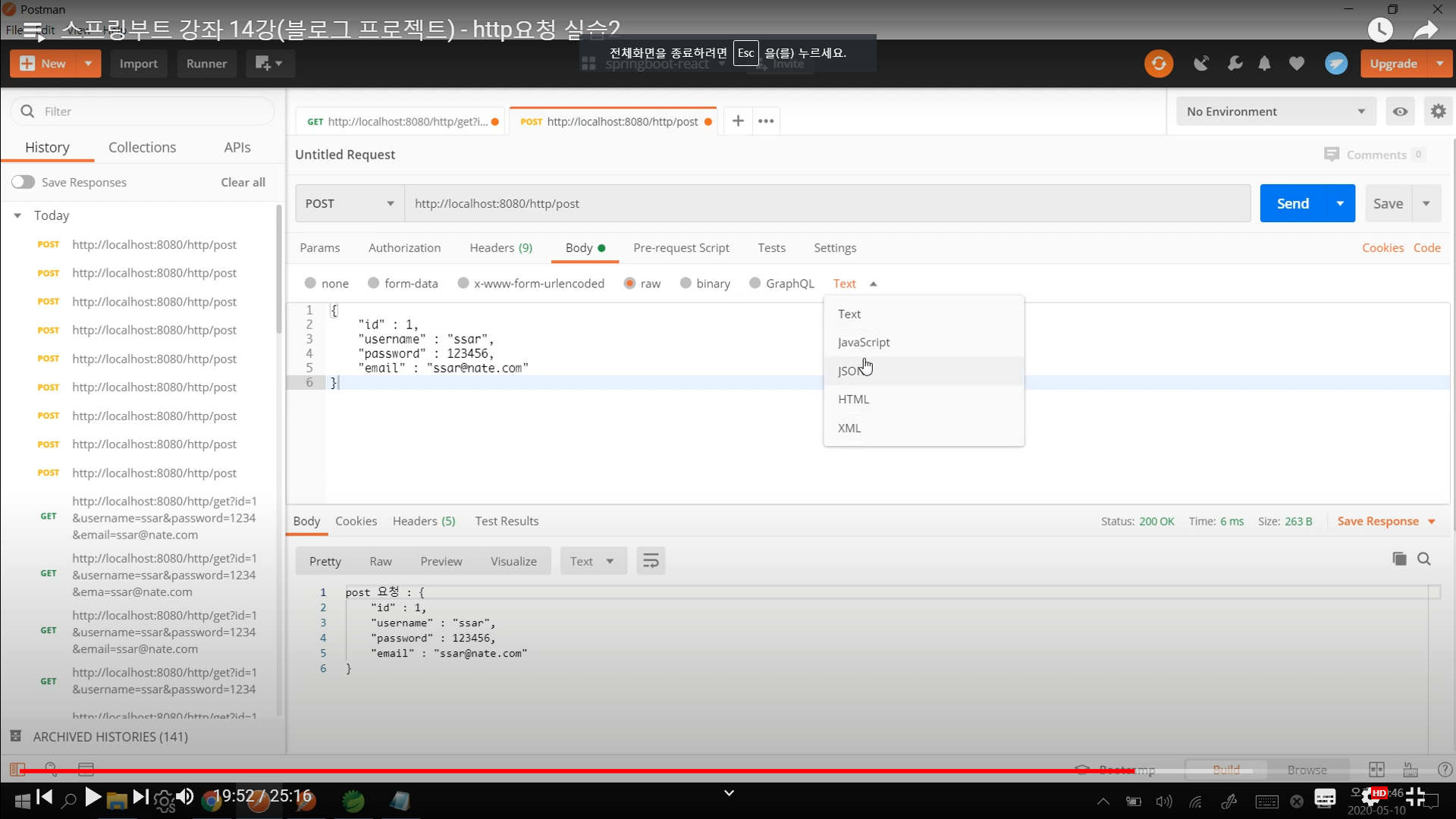The image size is (1456, 819).
Task: Open a new request tab with plus
Action: (737, 121)
